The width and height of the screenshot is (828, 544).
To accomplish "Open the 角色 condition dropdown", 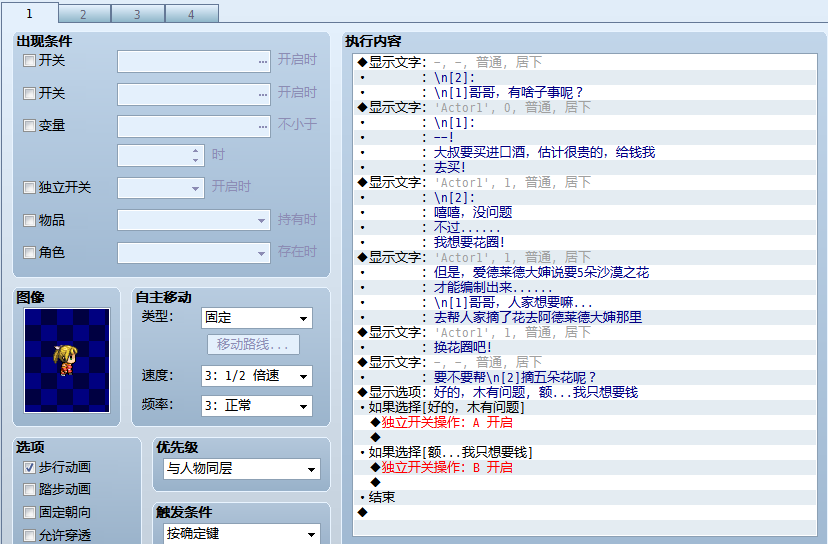I will [x=194, y=253].
